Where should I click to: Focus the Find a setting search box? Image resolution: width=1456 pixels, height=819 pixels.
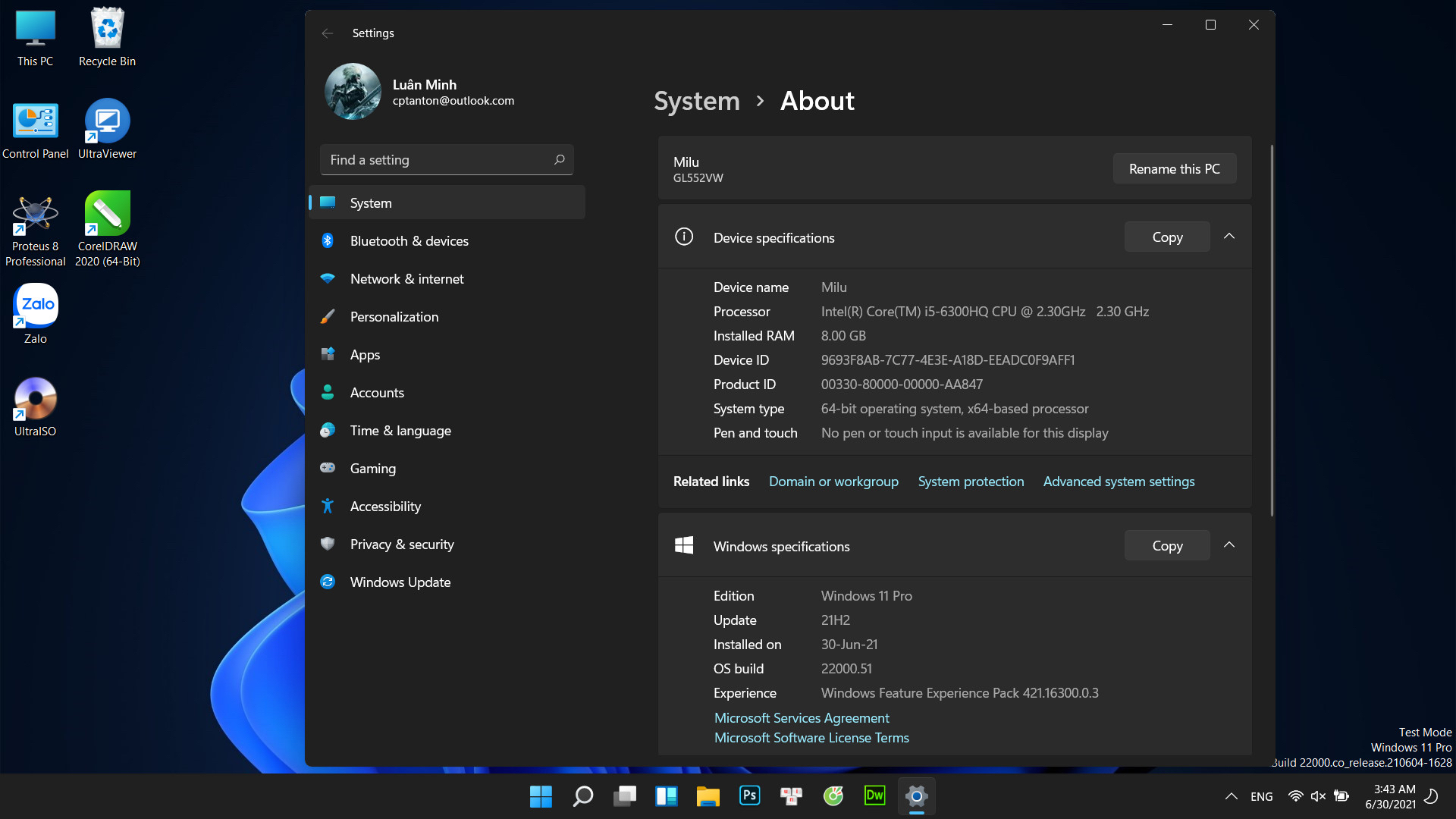point(447,159)
